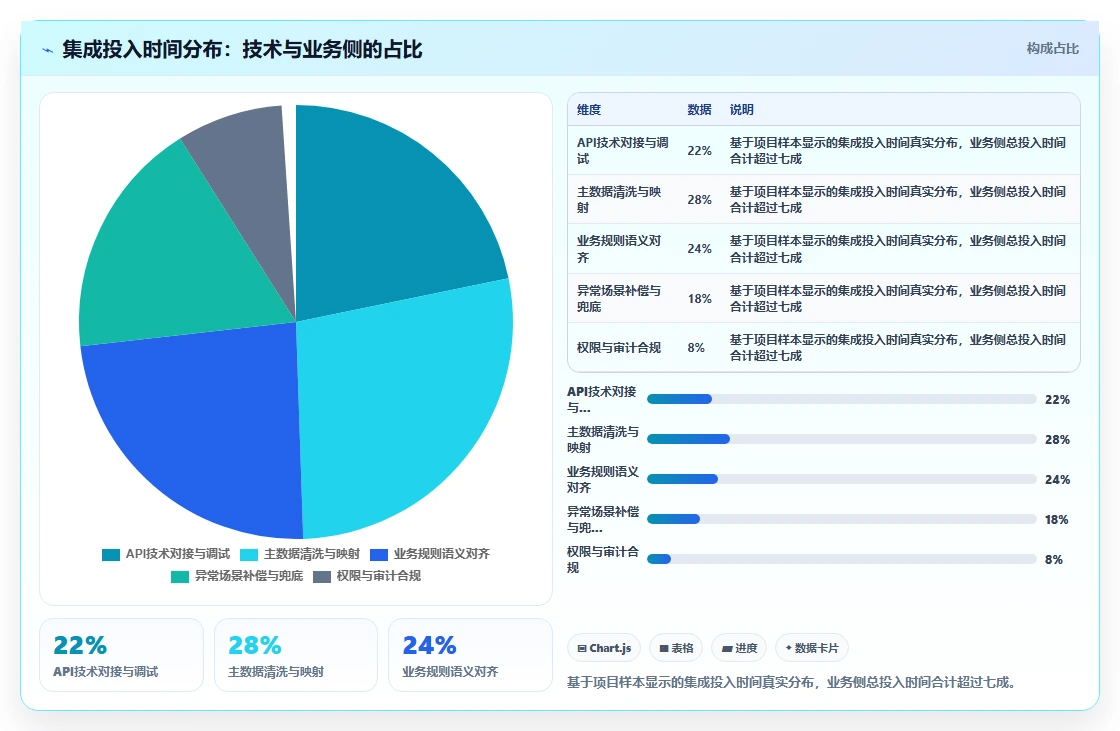Toggle 主数据清洗与映射 legend swatch

249,555
